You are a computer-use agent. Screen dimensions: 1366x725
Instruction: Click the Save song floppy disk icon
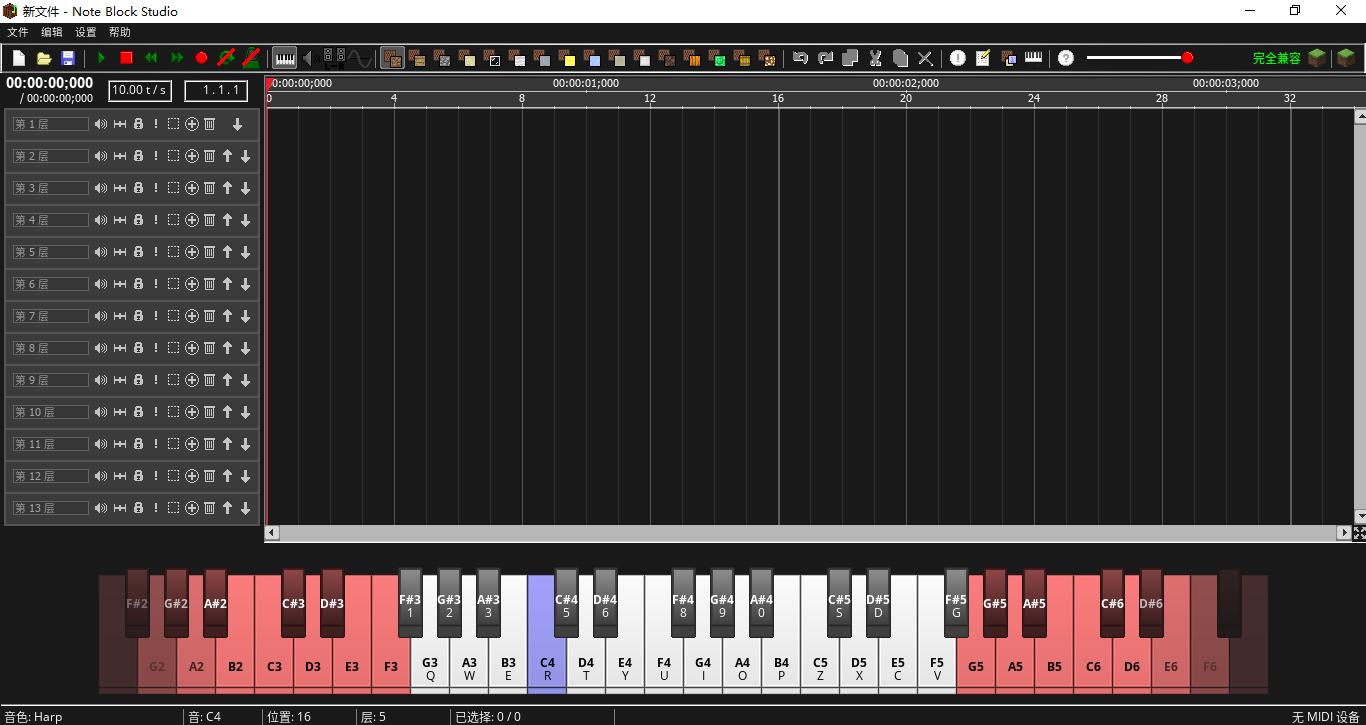(68, 58)
